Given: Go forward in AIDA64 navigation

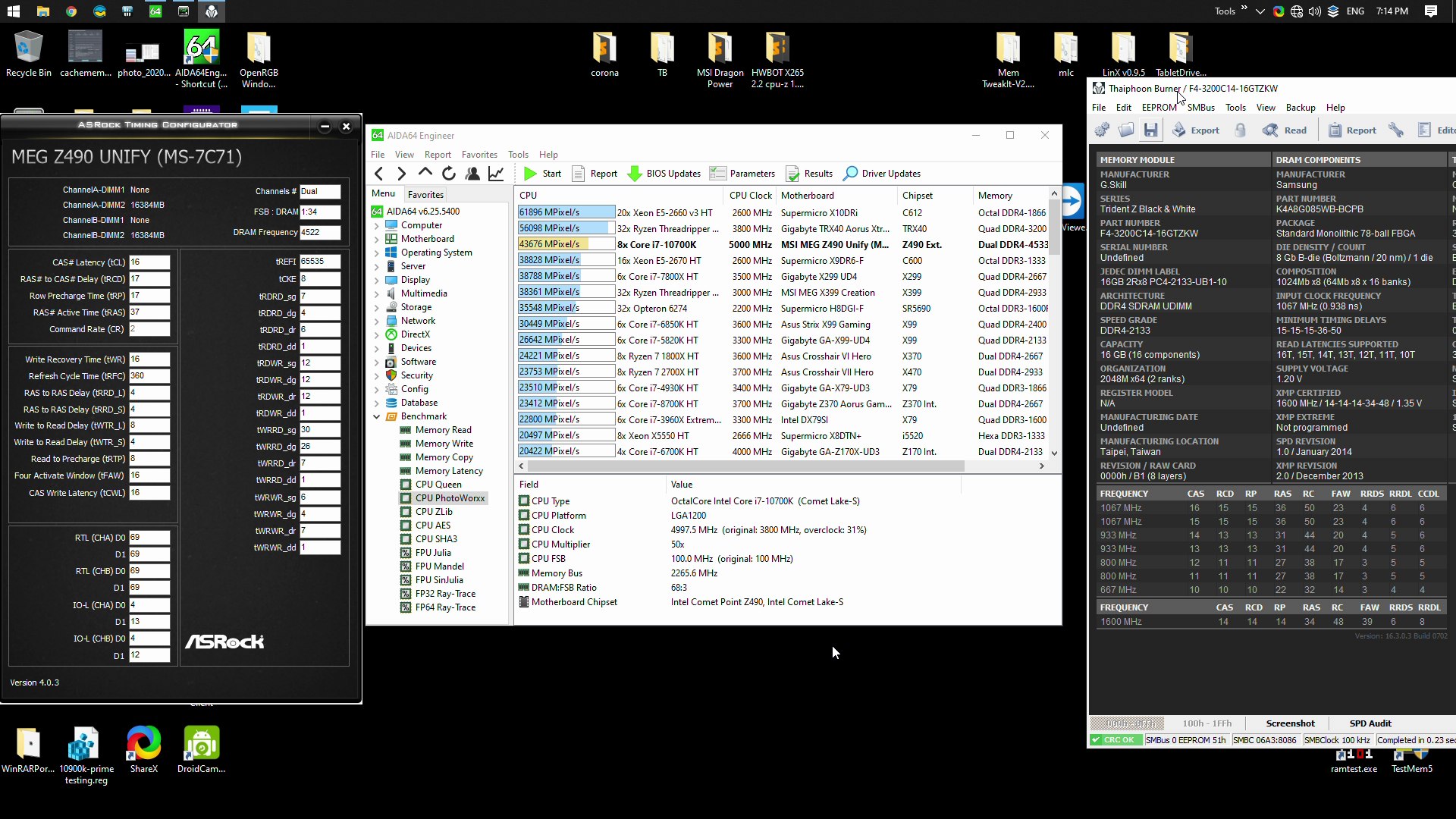Looking at the screenshot, I should (402, 174).
